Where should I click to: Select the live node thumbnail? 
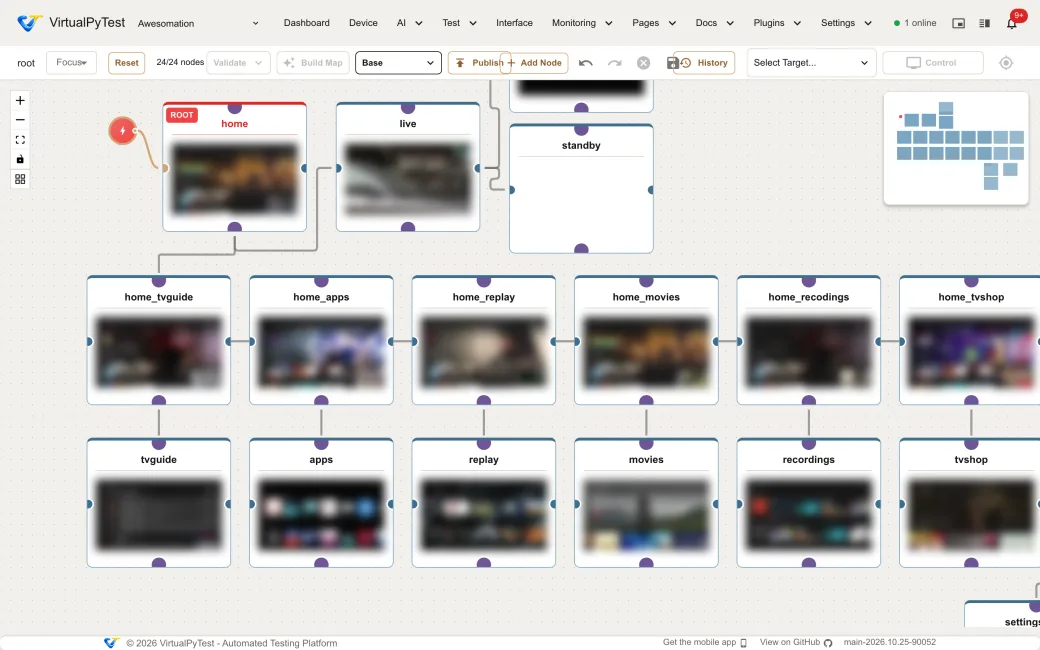pyautogui.click(x=408, y=179)
